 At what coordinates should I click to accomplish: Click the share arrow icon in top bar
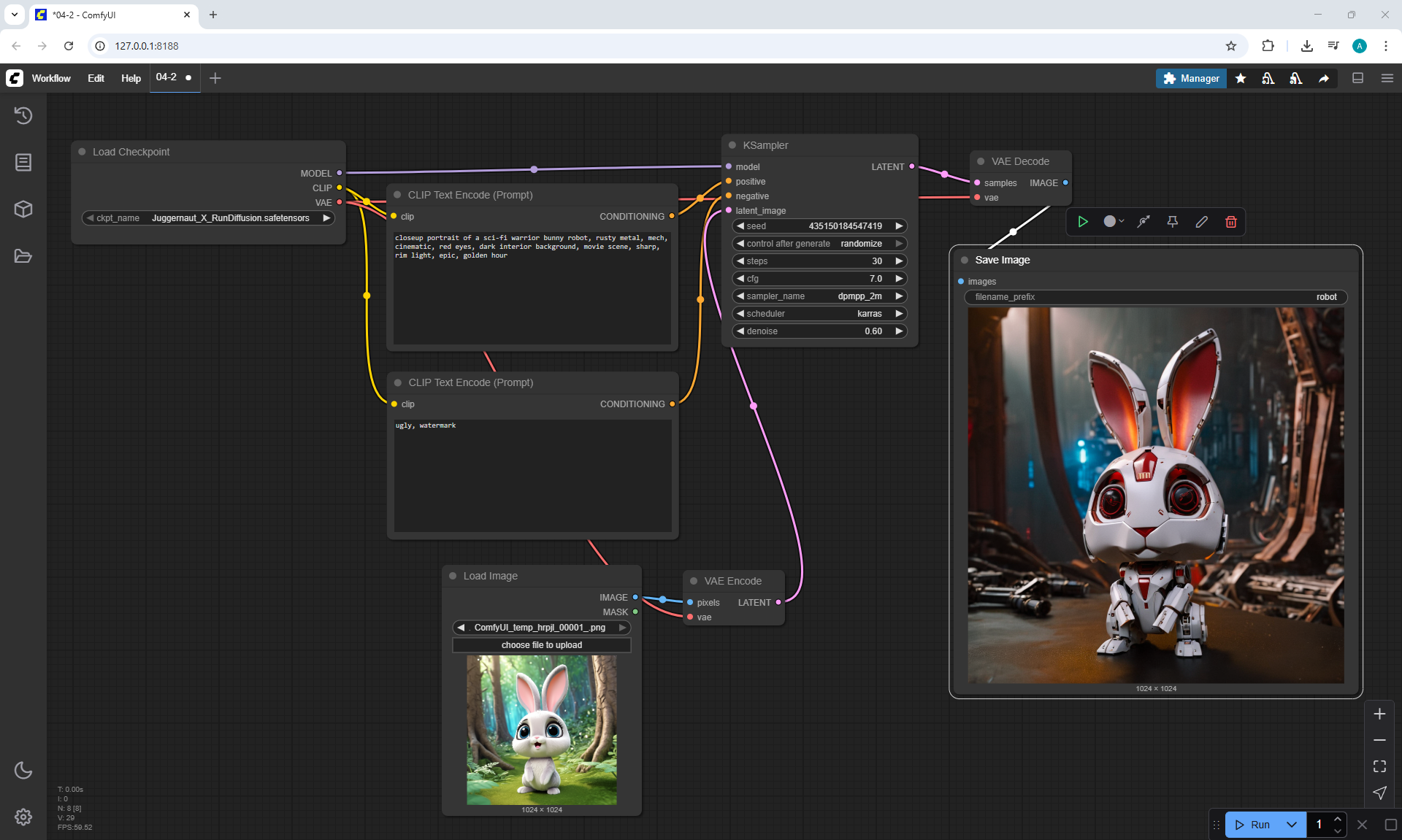(x=1324, y=79)
